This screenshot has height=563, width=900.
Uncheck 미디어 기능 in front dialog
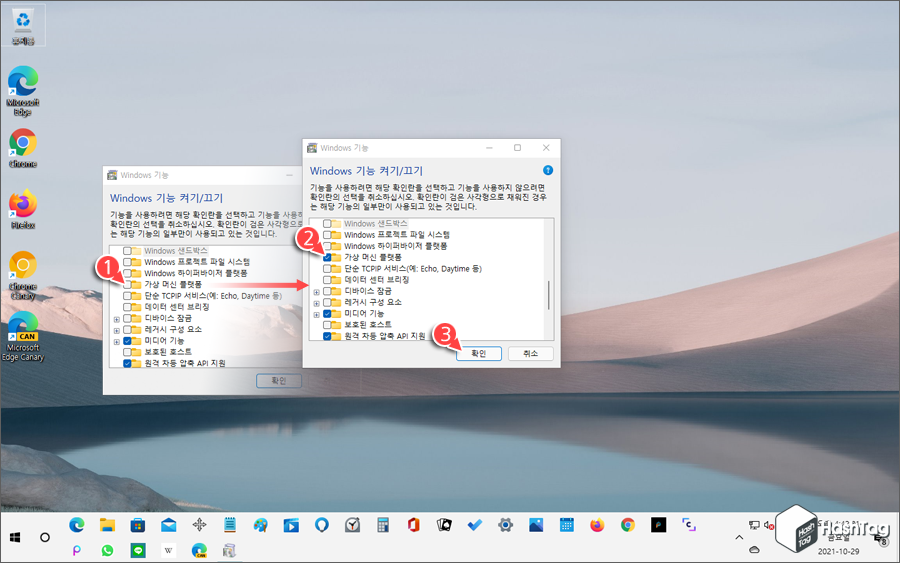327,313
